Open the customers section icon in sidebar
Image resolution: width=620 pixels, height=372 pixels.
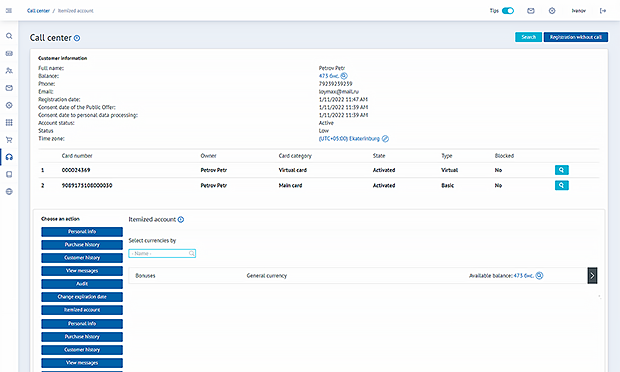coord(9,71)
